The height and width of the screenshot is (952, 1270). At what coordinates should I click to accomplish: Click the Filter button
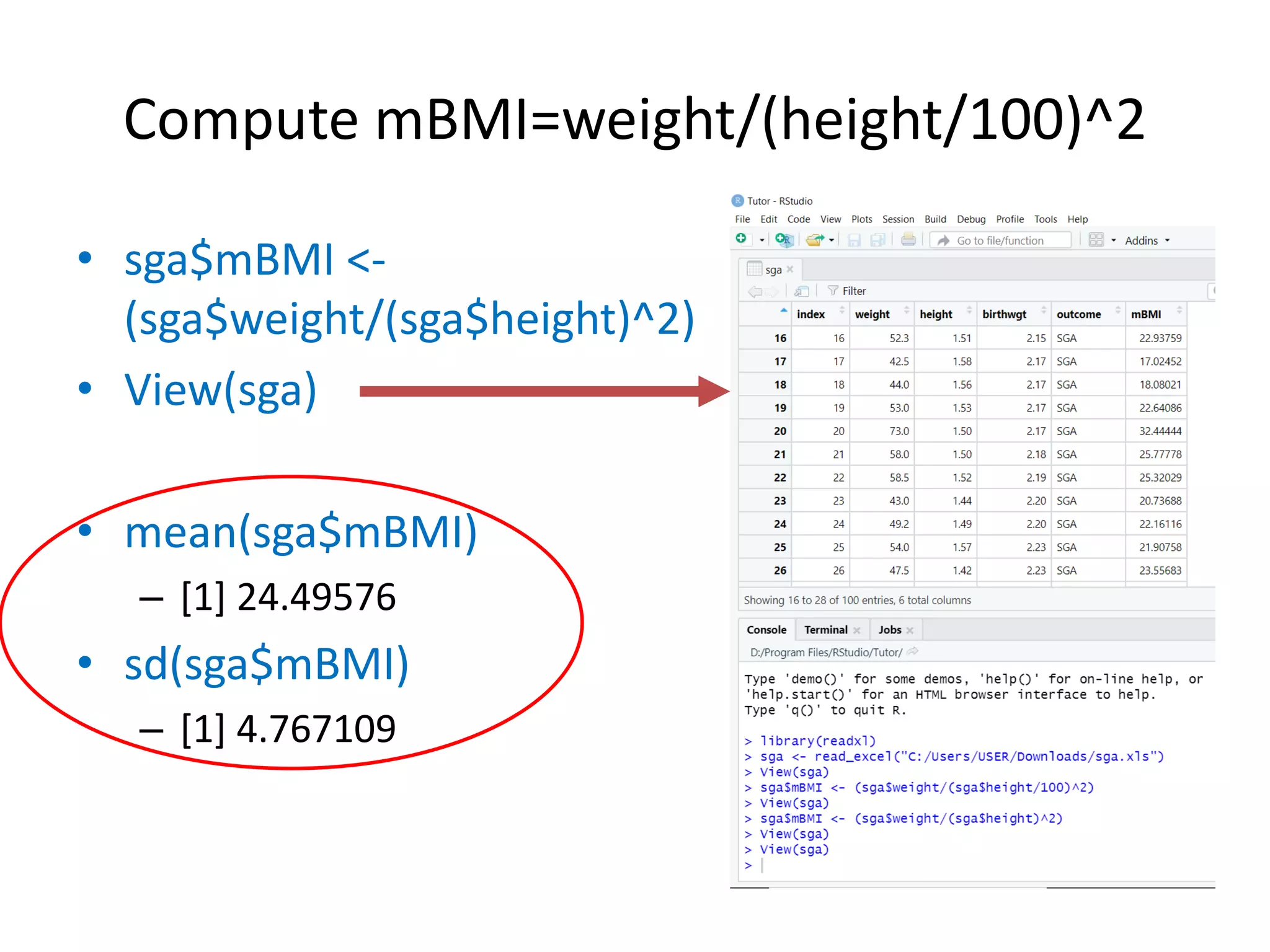[x=846, y=291]
